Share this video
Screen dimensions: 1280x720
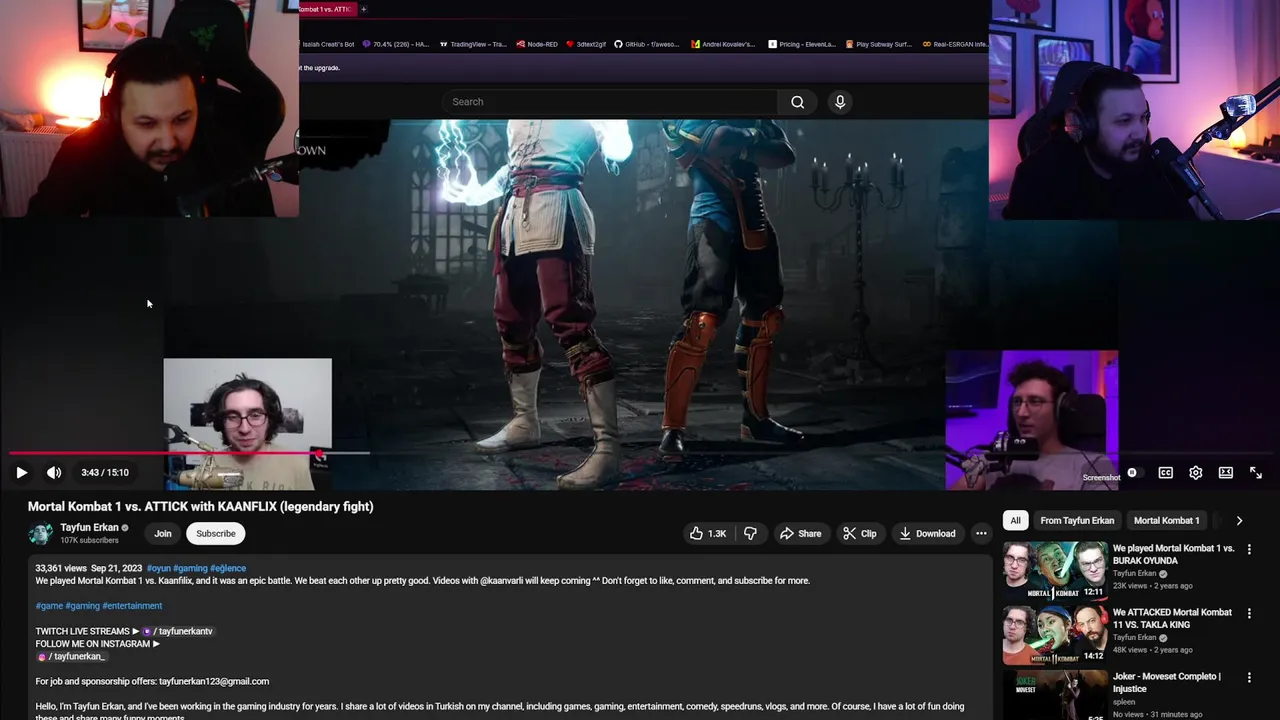[800, 534]
